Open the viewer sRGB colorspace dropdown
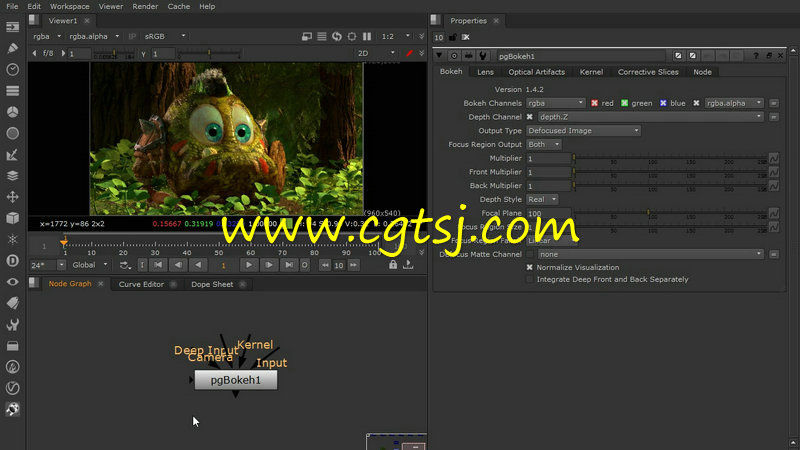Screen dimensions: 800x450 [x=165, y=36]
